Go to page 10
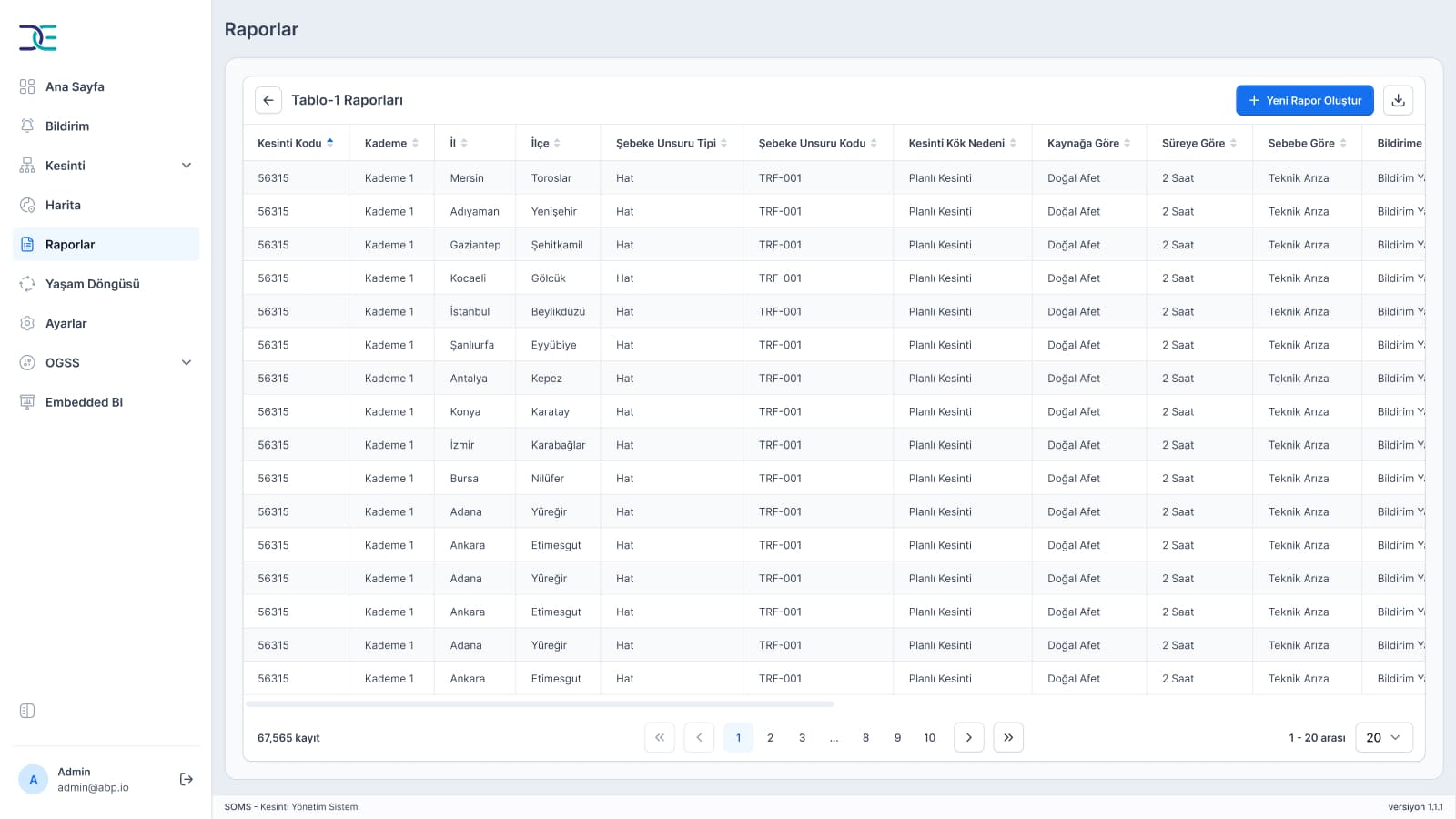 coord(929,737)
